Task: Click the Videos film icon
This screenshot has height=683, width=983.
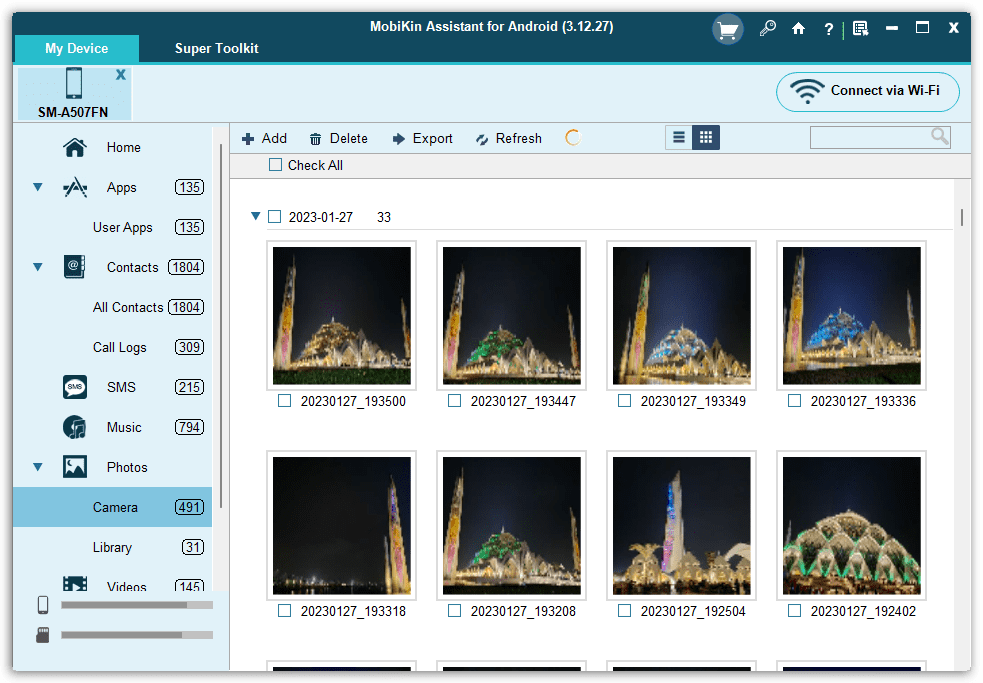Action: [75, 584]
